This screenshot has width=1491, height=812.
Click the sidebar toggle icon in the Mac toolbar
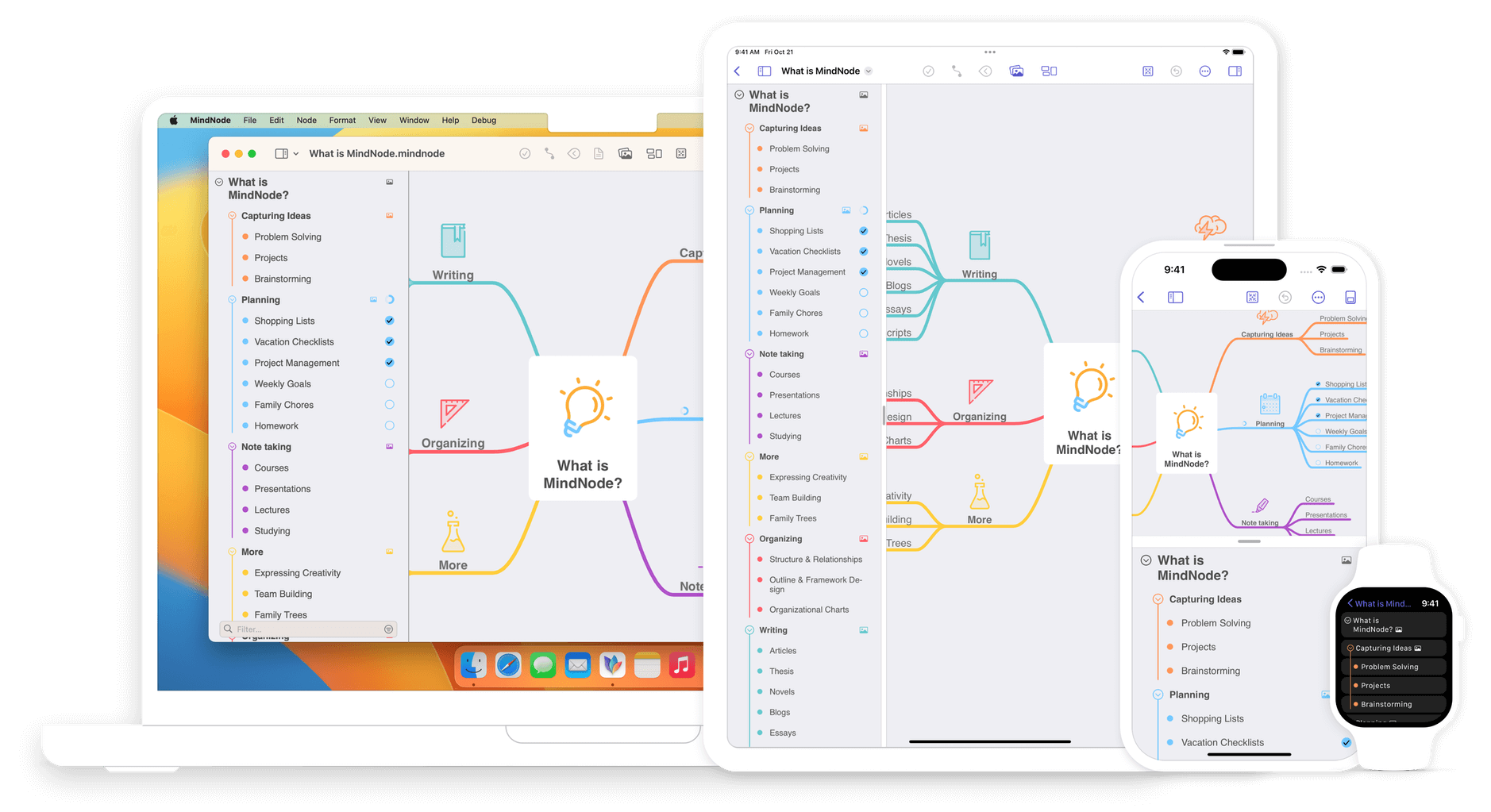pos(281,153)
